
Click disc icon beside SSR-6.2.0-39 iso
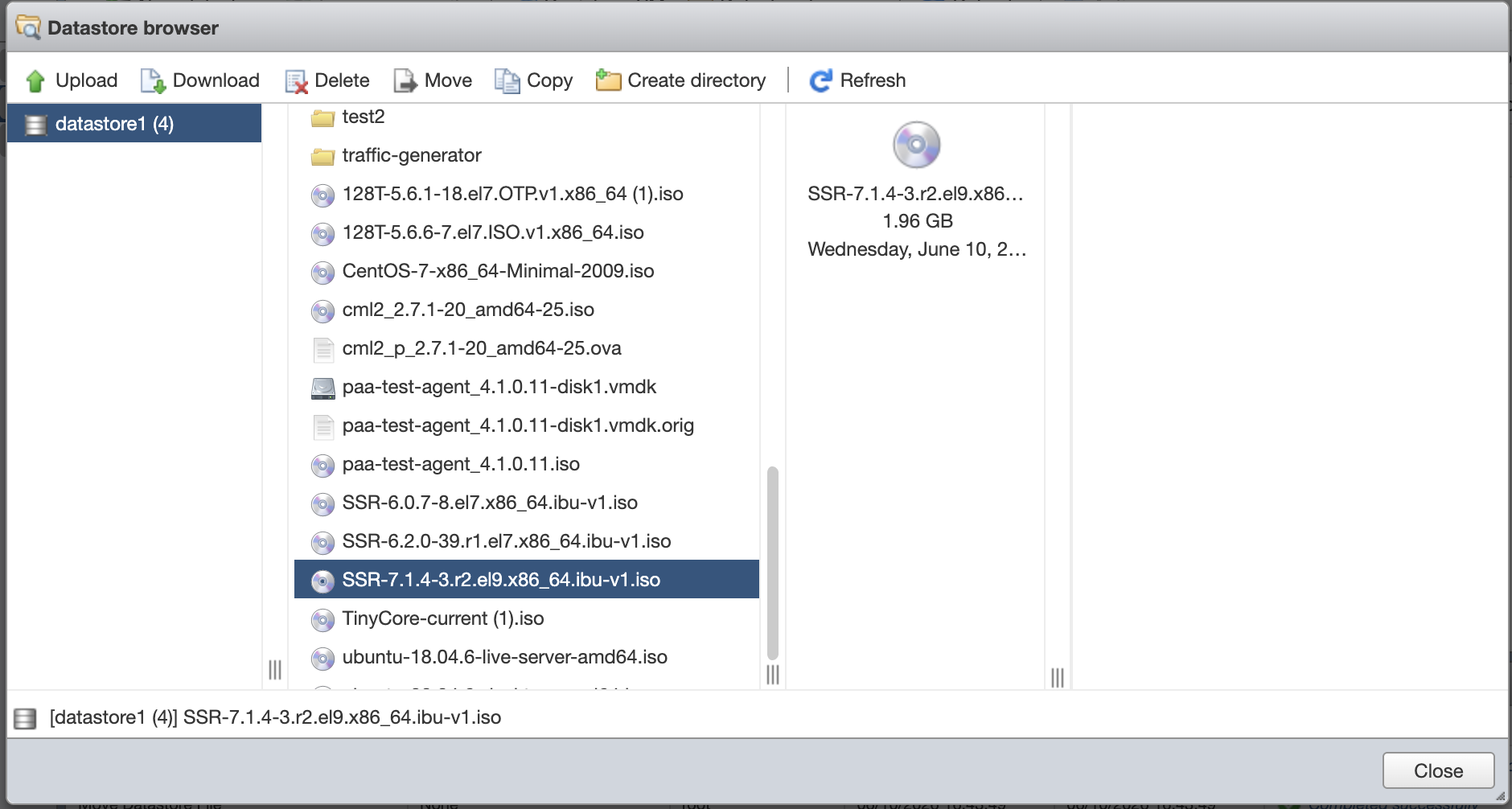323,542
